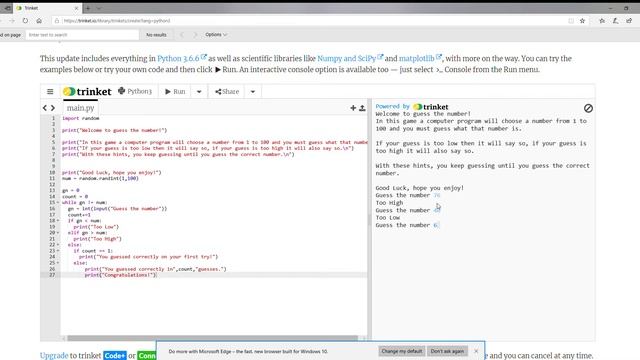Click the trinket logo in output panel

coord(431,107)
